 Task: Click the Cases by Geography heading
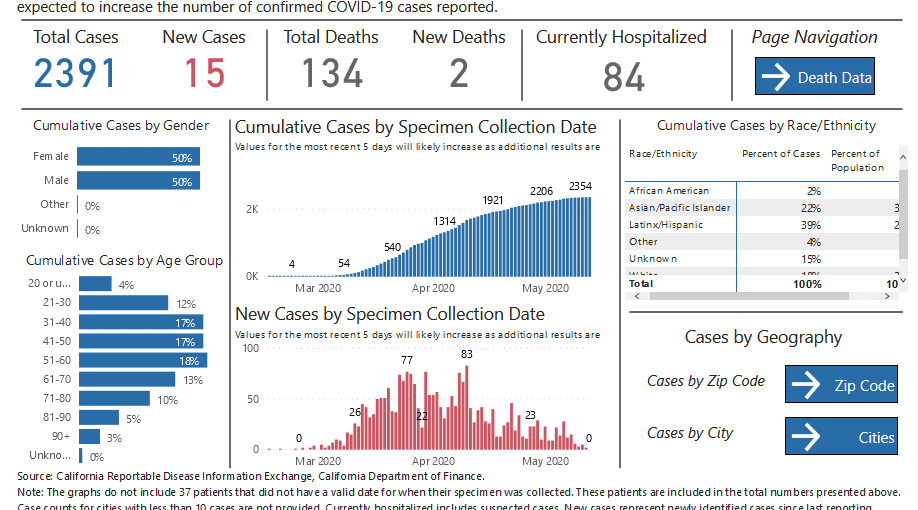point(763,337)
